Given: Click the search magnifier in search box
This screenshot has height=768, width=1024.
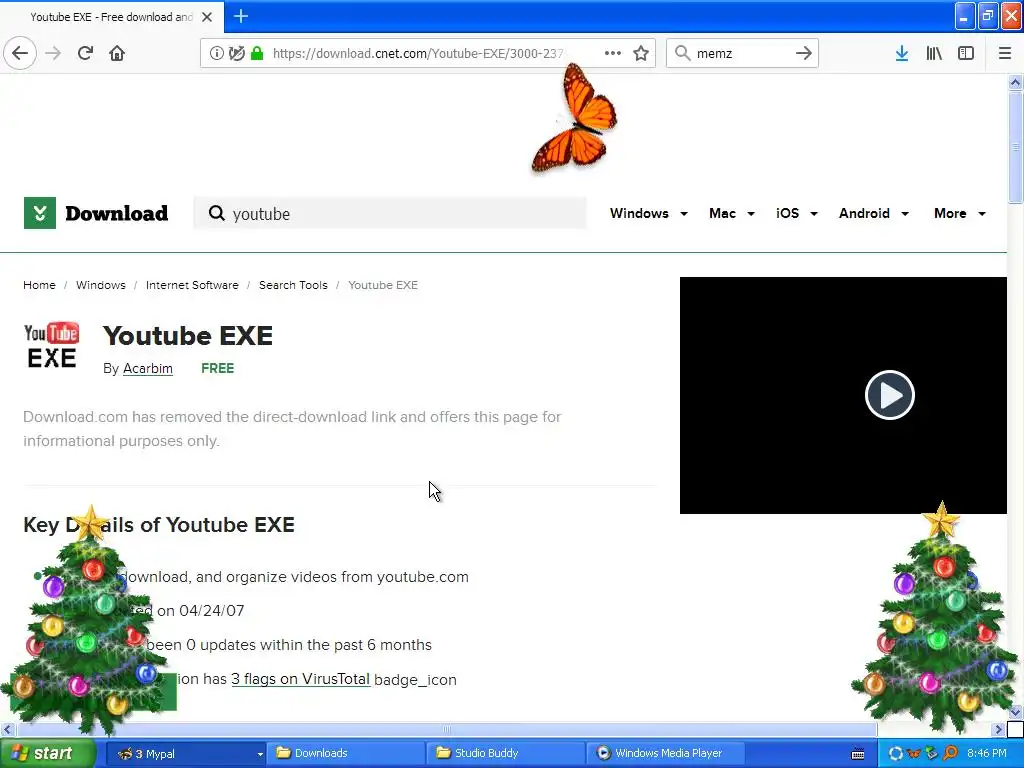Looking at the screenshot, I should pos(682,53).
